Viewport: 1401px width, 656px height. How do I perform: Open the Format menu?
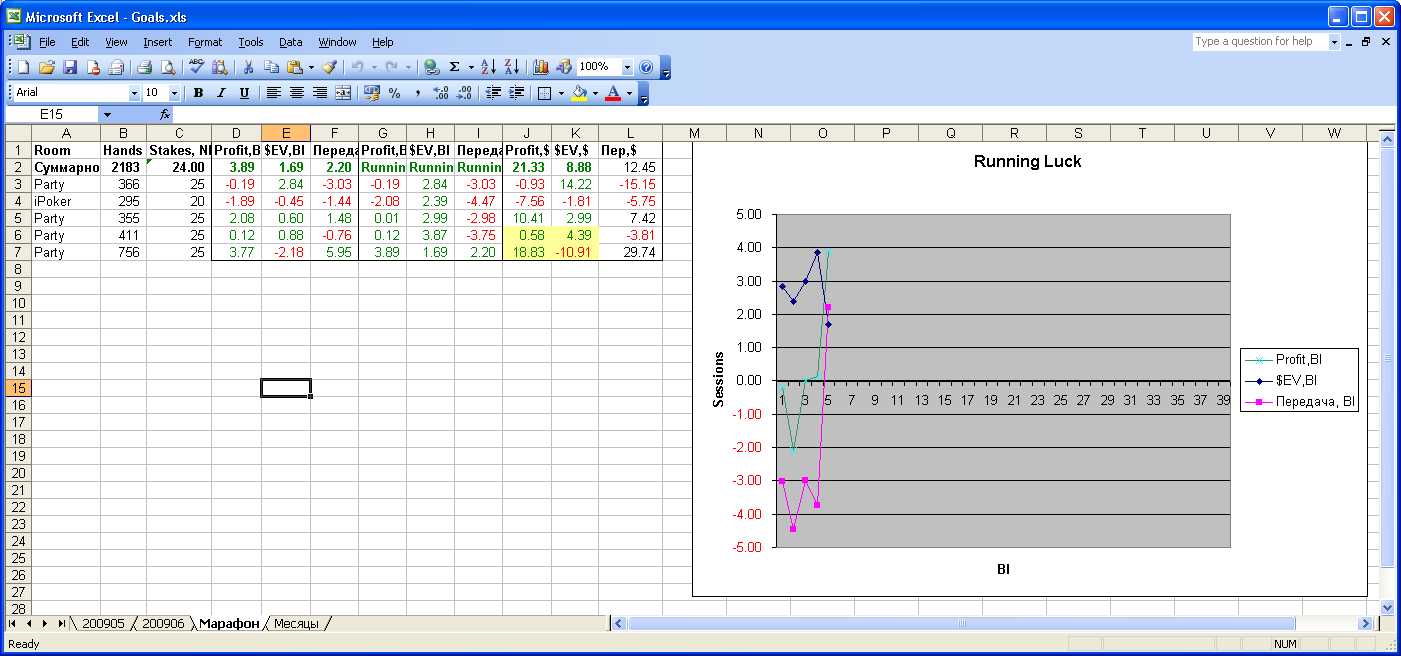pyautogui.click(x=205, y=42)
